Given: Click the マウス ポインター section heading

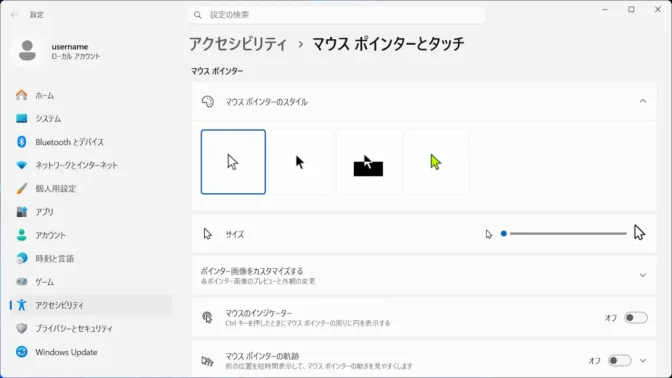Looking at the screenshot, I should (x=217, y=71).
